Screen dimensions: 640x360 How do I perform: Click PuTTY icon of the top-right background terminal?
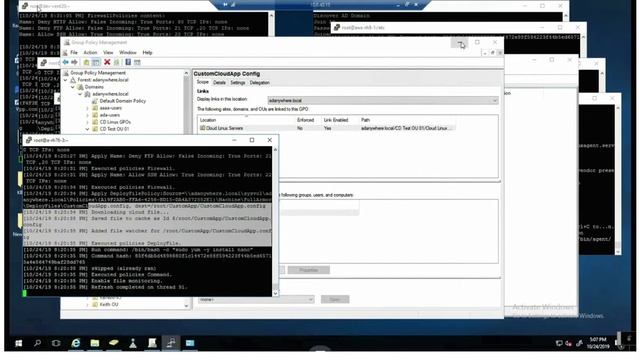point(337,28)
